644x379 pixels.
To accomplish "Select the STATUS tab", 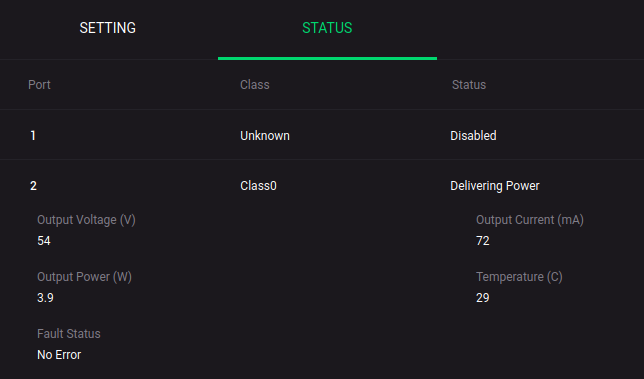I will (327, 28).
